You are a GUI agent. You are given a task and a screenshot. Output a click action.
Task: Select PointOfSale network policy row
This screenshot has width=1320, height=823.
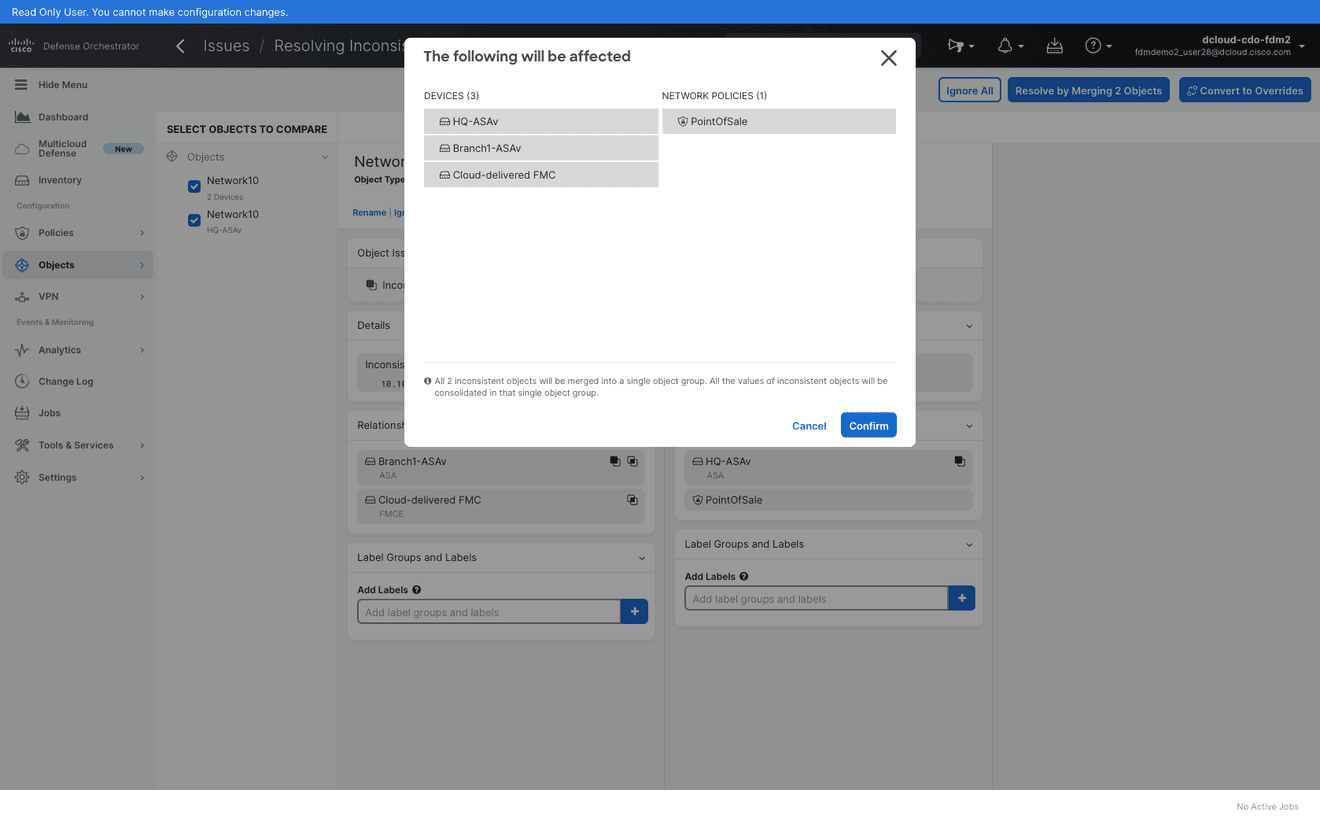click(779, 121)
